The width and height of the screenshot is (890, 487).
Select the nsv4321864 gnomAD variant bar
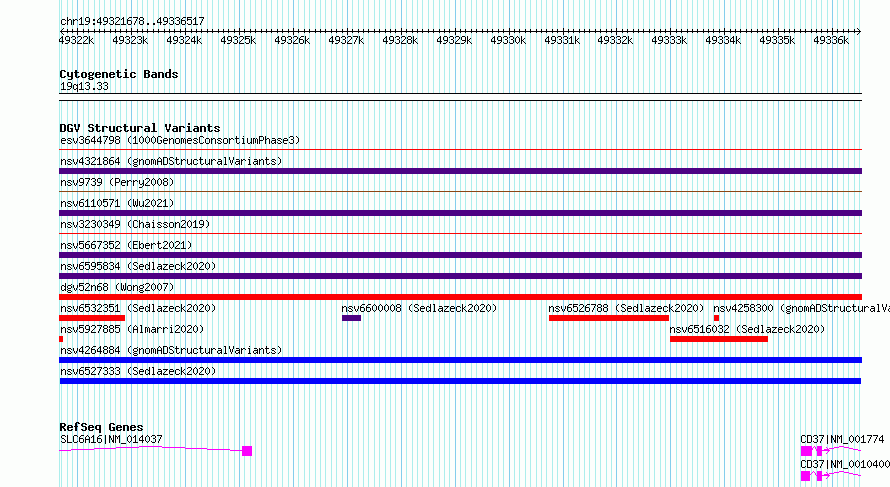tap(460, 171)
